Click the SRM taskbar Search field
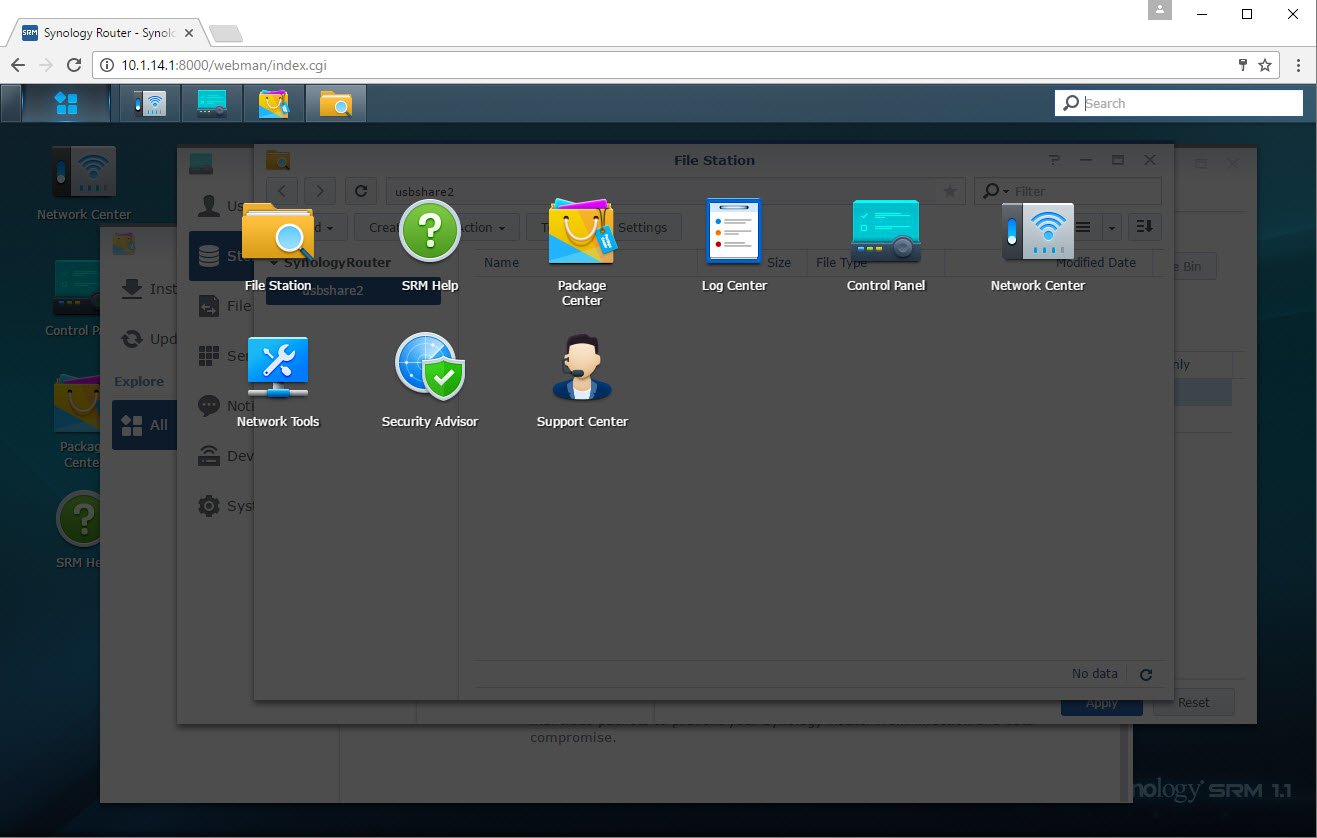The width and height of the screenshot is (1317, 838). [1179, 103]
